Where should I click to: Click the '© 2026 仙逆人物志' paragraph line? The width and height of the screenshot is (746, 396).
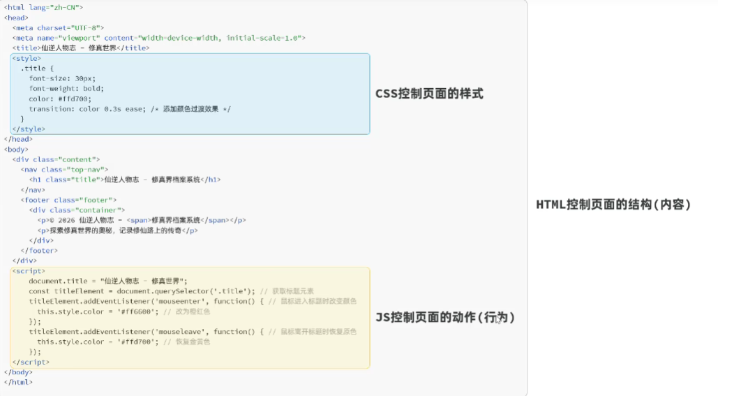tap(142, 220)
